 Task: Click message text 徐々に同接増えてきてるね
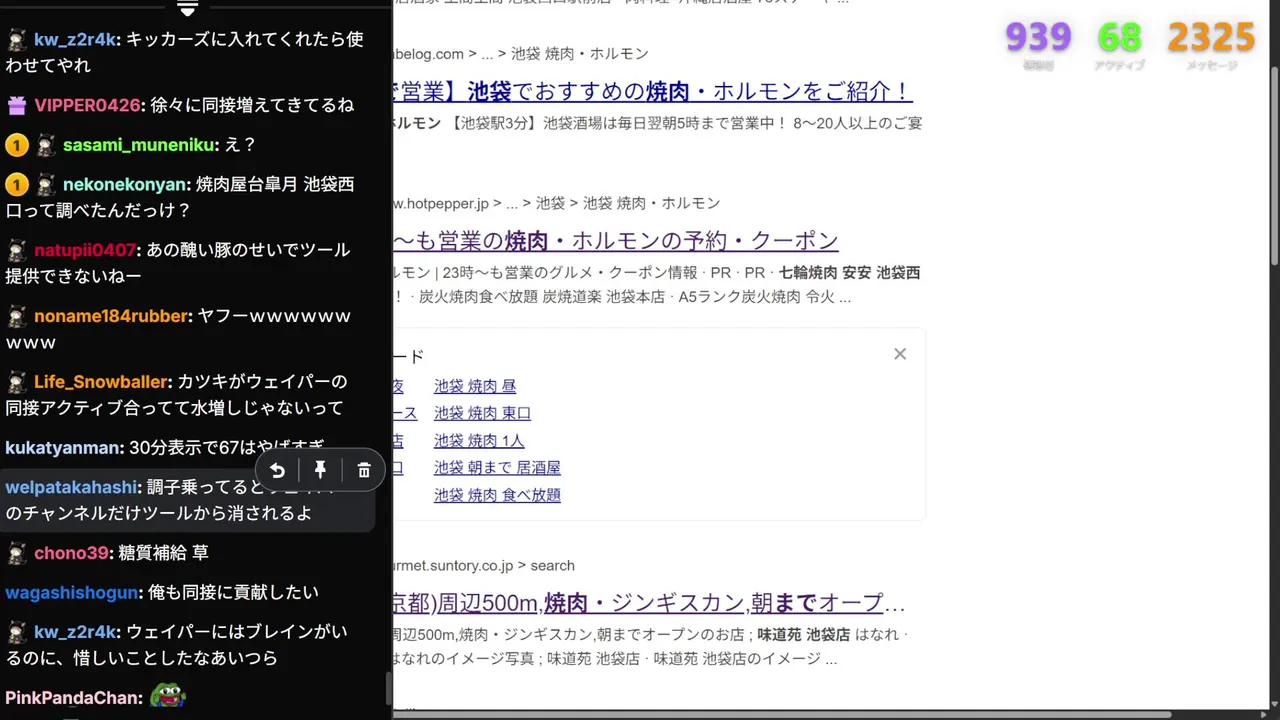(252, 105)
